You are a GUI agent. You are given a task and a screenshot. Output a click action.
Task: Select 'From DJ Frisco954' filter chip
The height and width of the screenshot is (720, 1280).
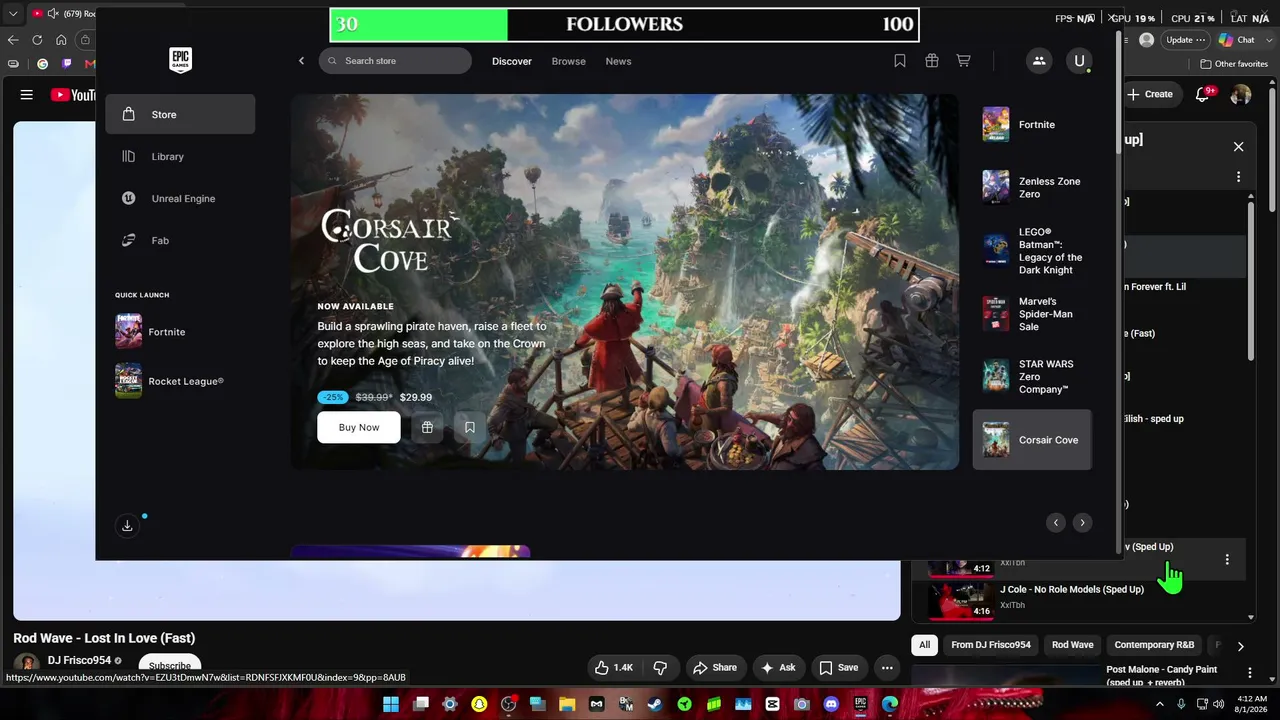tap(991, 645)
